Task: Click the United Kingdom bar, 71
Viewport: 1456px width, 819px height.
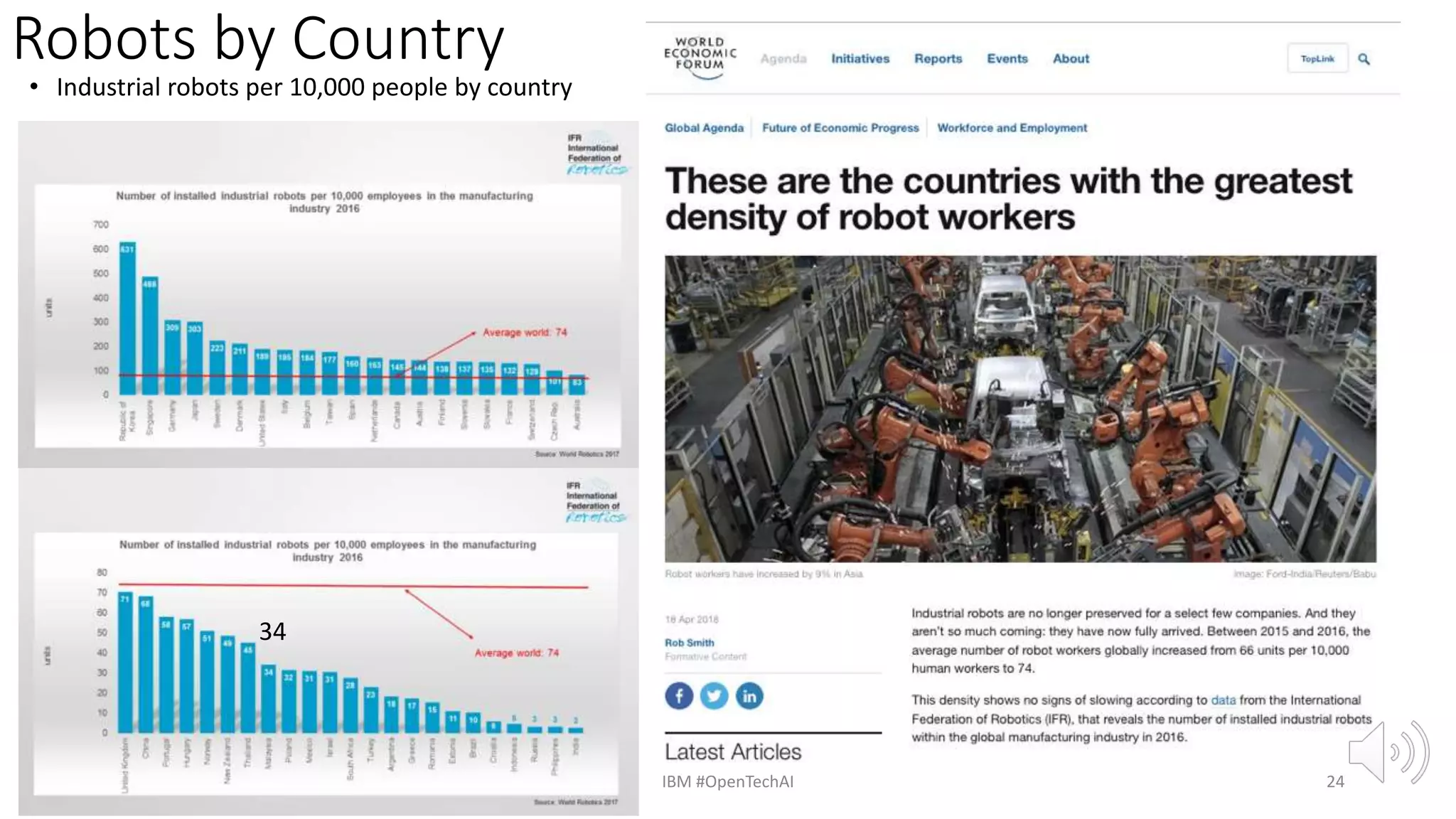Action: click(125, 663)
